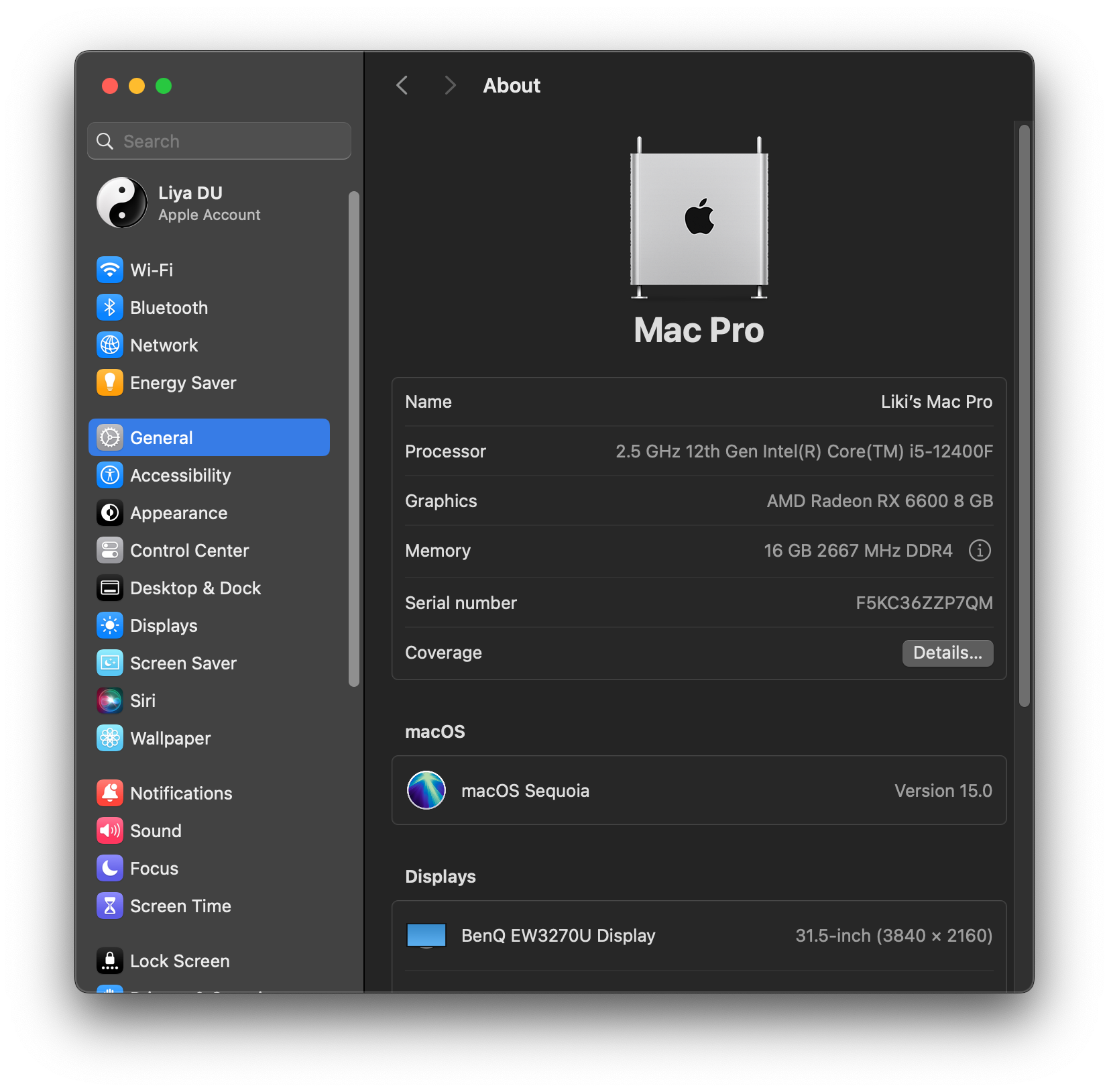Click the search magnifying glass icon
Image resolution: width=1109 pixels, height=1092 pixels.
pyautogui.click(x=105, y=141)
